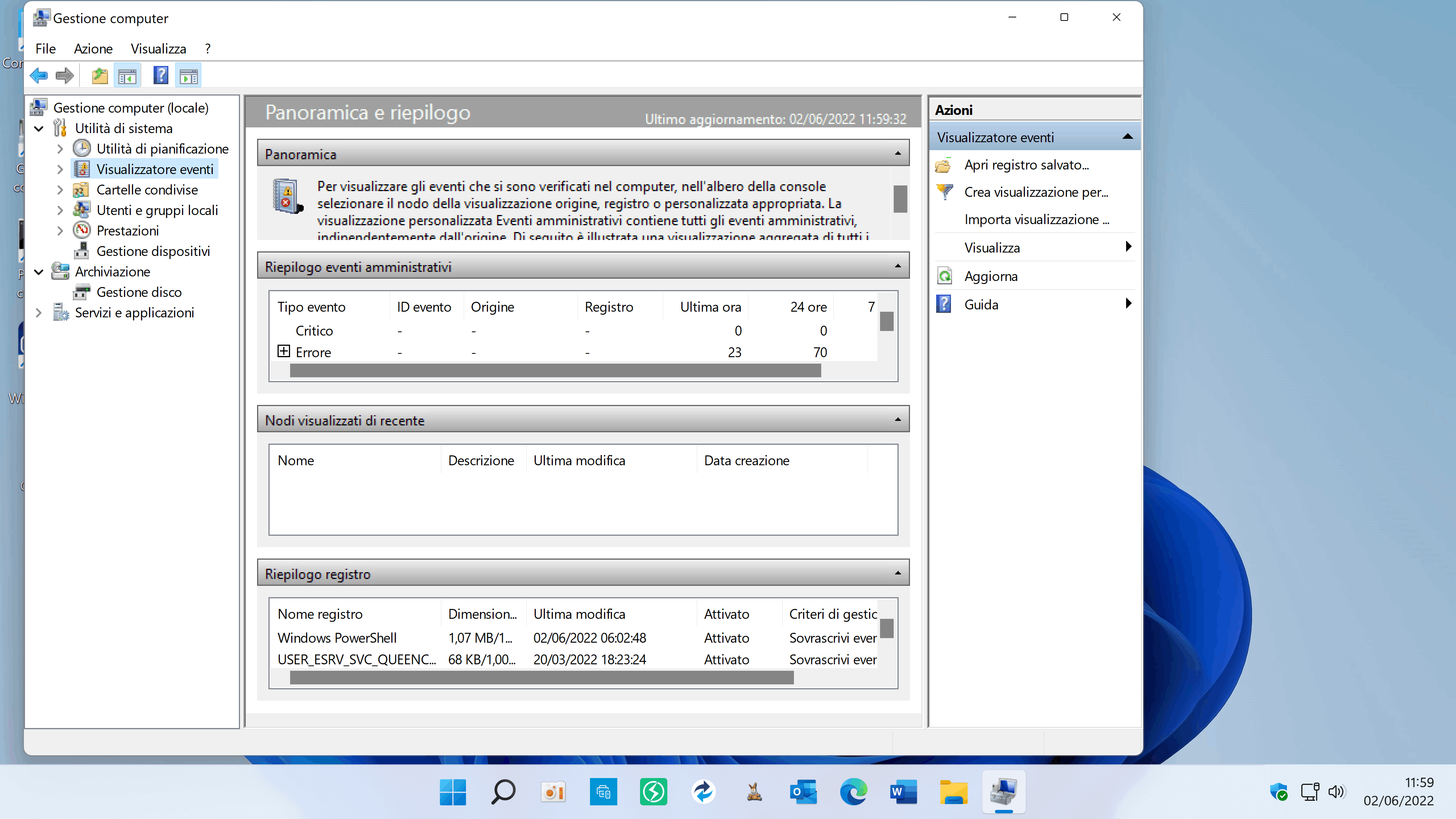Click the Aggiorna refresh action

pos(990,276)
